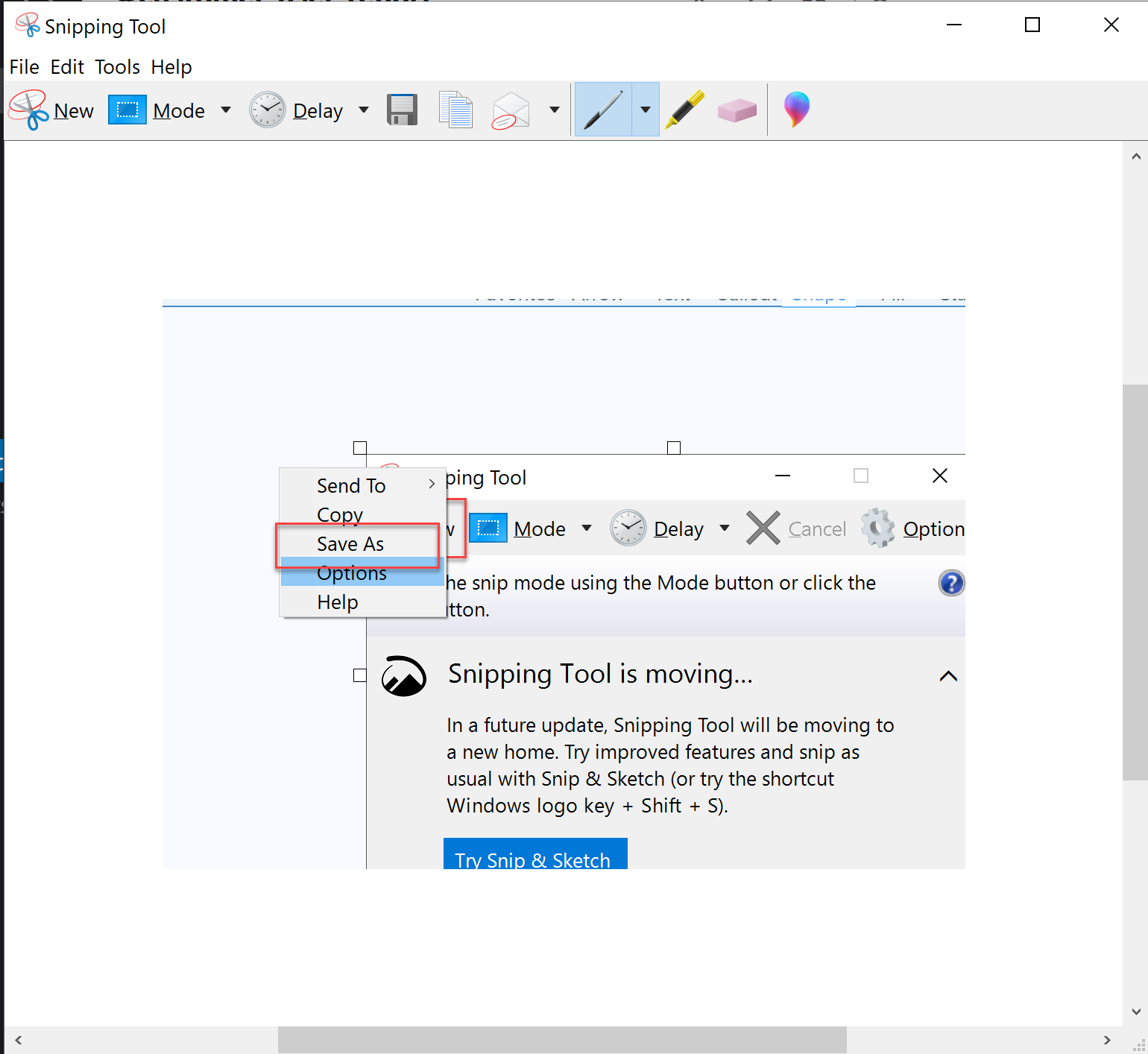Viewport: 1148px width, 1054px height.
Task: Click the horizontal scrollbar thumb
Action: click(562, 1040)
